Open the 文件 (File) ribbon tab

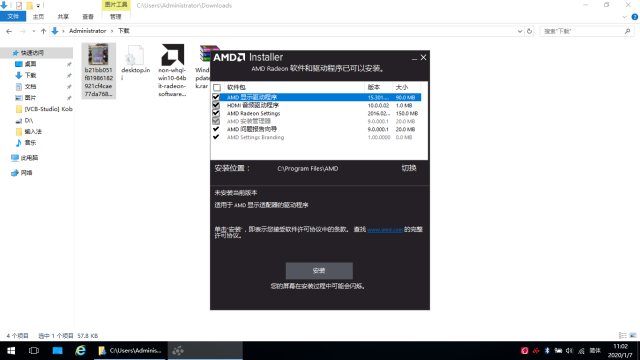13,16
